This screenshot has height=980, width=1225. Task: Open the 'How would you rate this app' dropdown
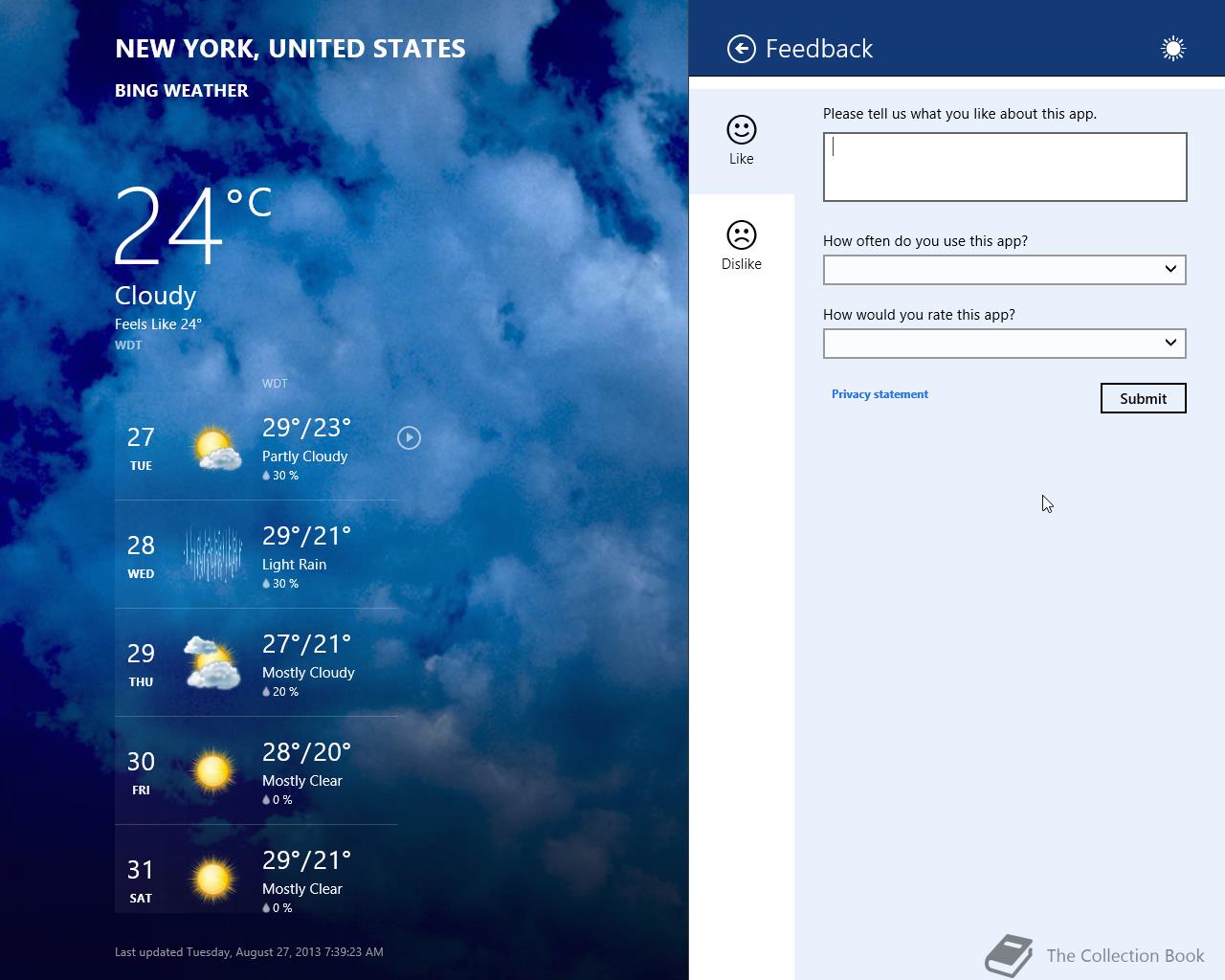[1005, 344]
